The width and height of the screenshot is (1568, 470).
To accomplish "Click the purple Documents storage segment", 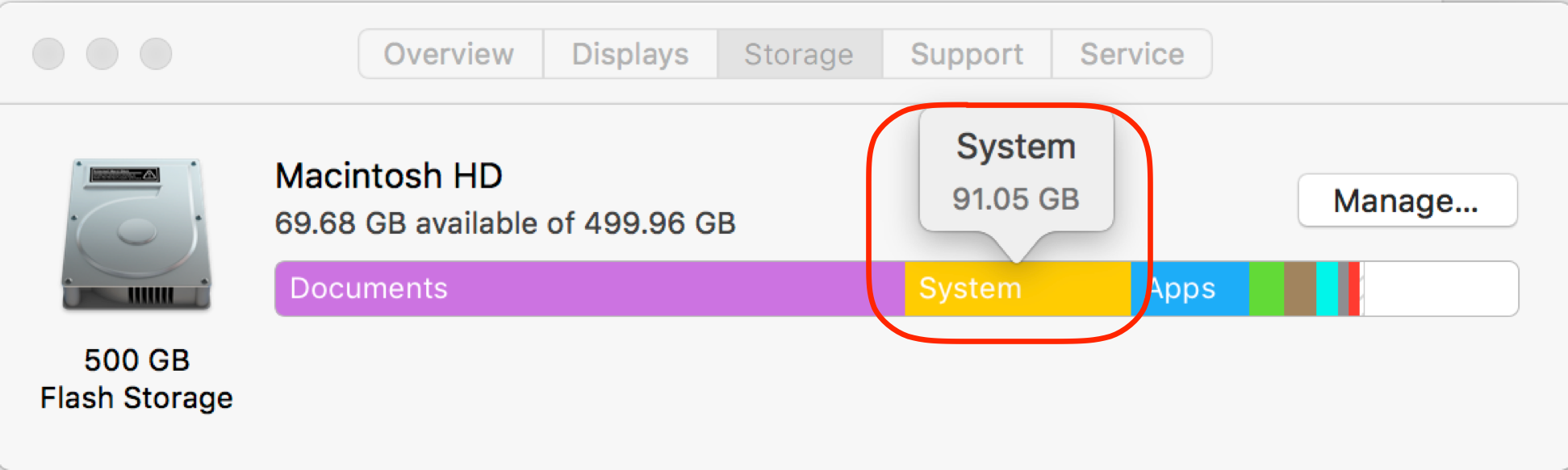I will (589, 289).
